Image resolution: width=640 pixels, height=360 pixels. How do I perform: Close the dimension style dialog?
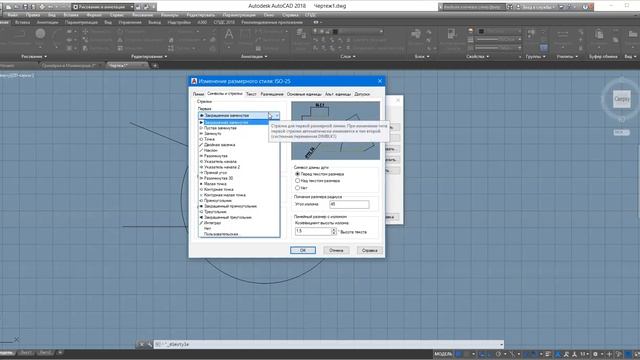380,81
